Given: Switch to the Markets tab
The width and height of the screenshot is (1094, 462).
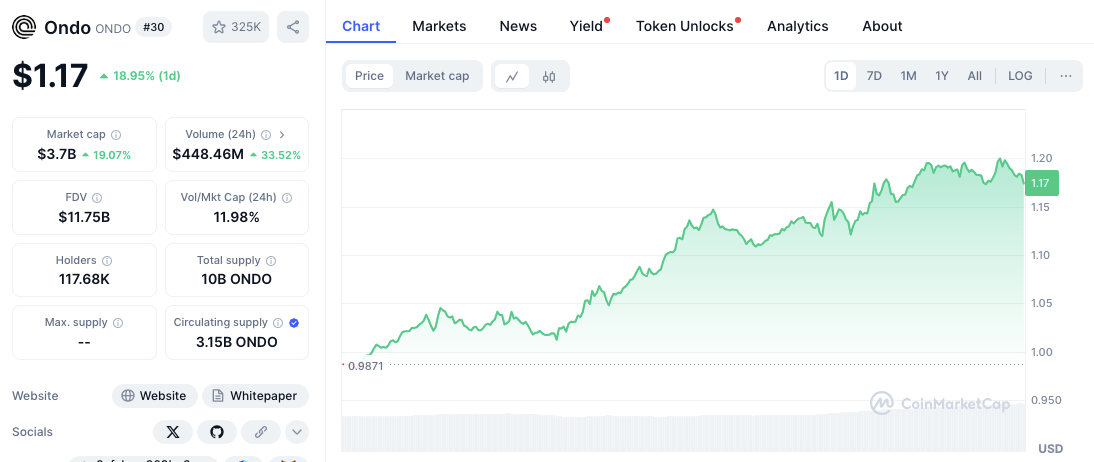Looking at the screenshot, I should coord(439,27).
